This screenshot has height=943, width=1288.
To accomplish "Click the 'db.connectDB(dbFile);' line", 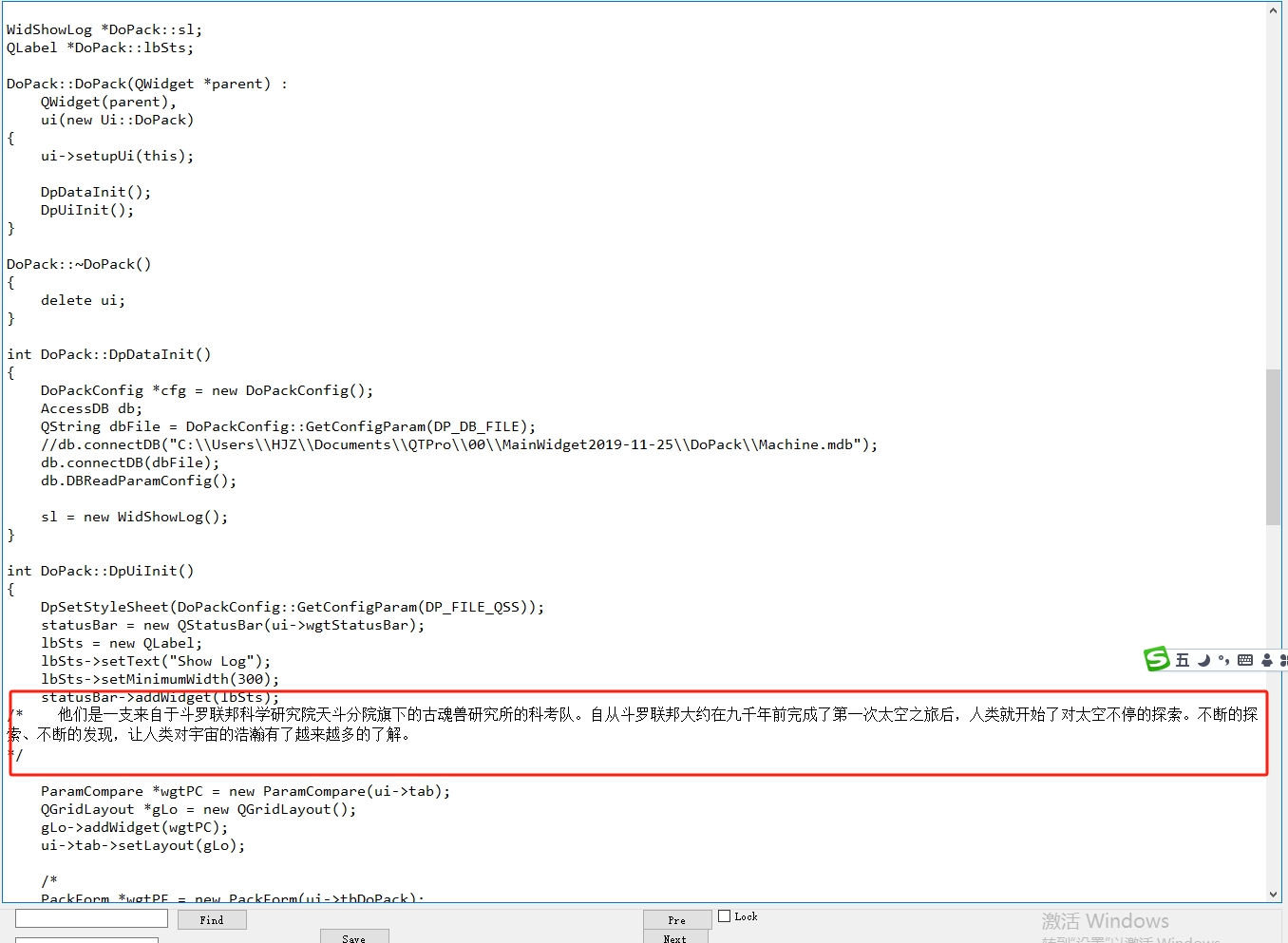I will (x=130, y=462).
